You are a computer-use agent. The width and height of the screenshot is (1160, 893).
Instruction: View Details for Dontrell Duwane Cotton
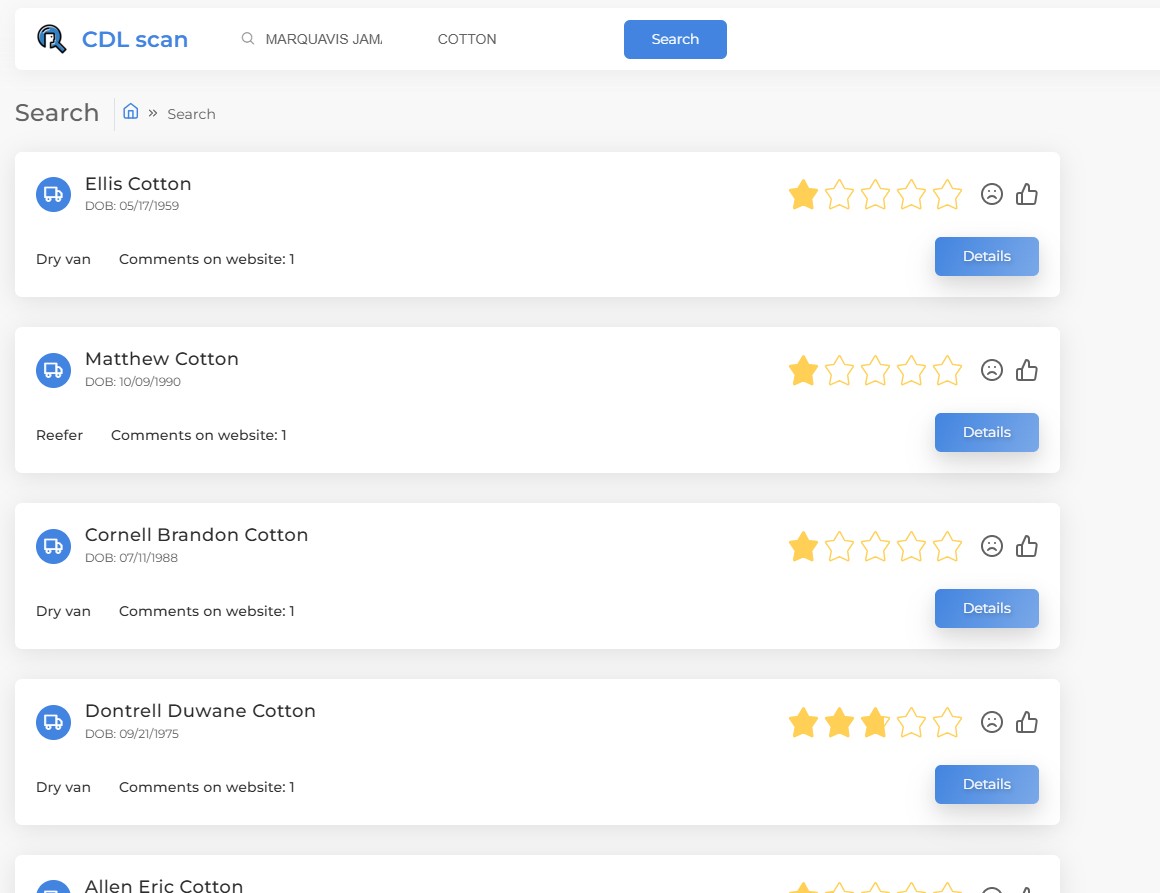986,784
